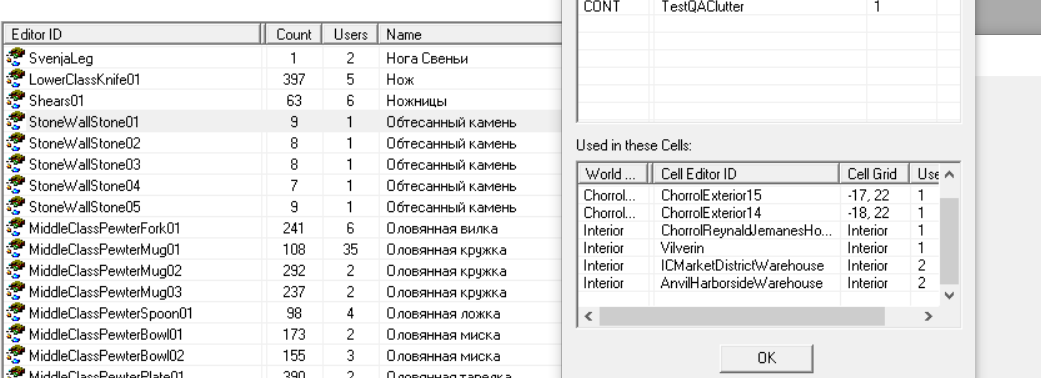Click the Shears01 item icon
This screenshot has height=378, width=1041.
click(x=15, y=100)
